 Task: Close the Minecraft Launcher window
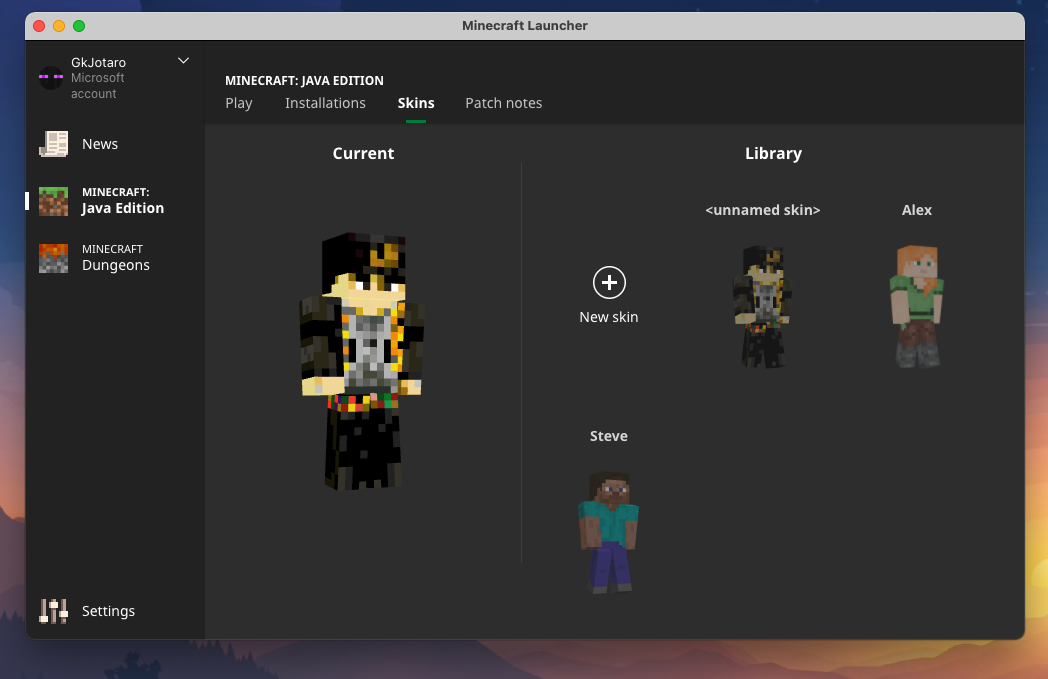click(39, 25)
